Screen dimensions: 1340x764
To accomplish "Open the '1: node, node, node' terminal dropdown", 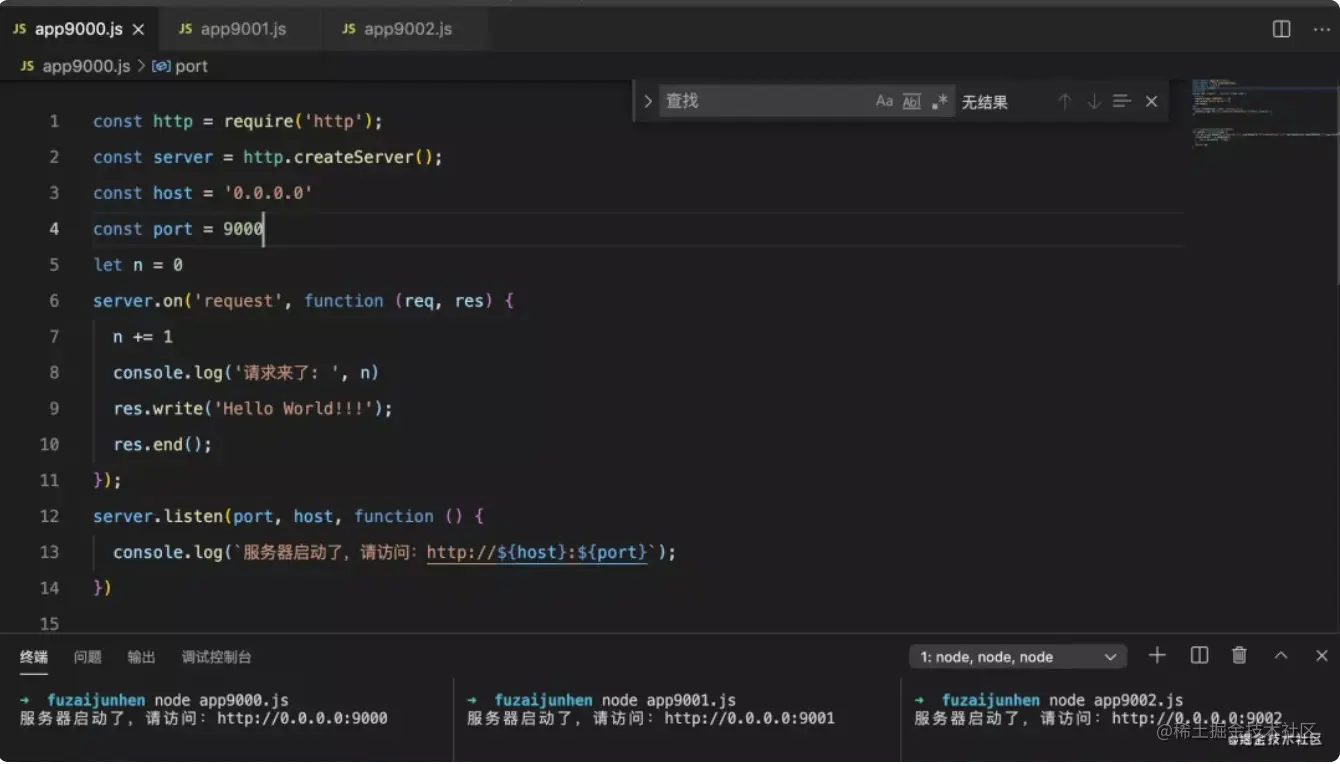I will (1018, 657).
